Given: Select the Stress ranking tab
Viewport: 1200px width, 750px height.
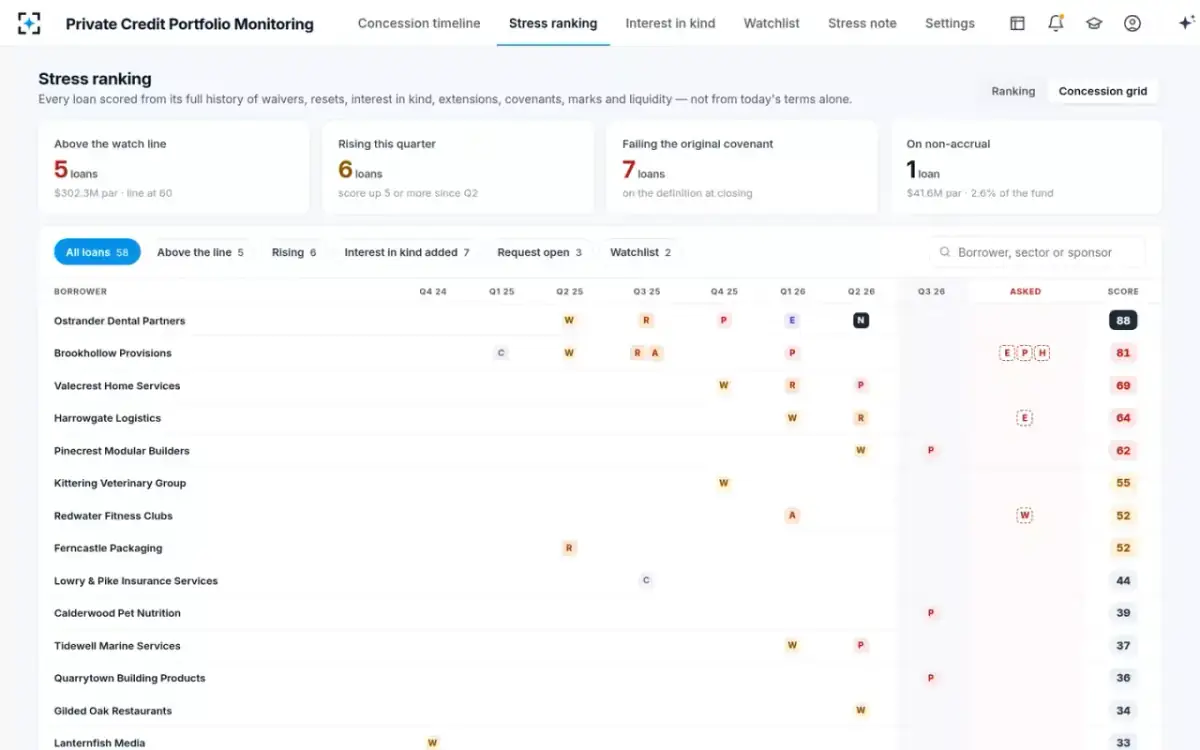Looking at the screenshot, I should [x=553, y=23].
